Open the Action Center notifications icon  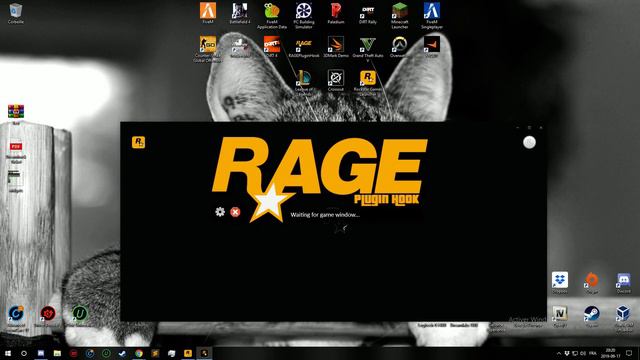[629, 353]
